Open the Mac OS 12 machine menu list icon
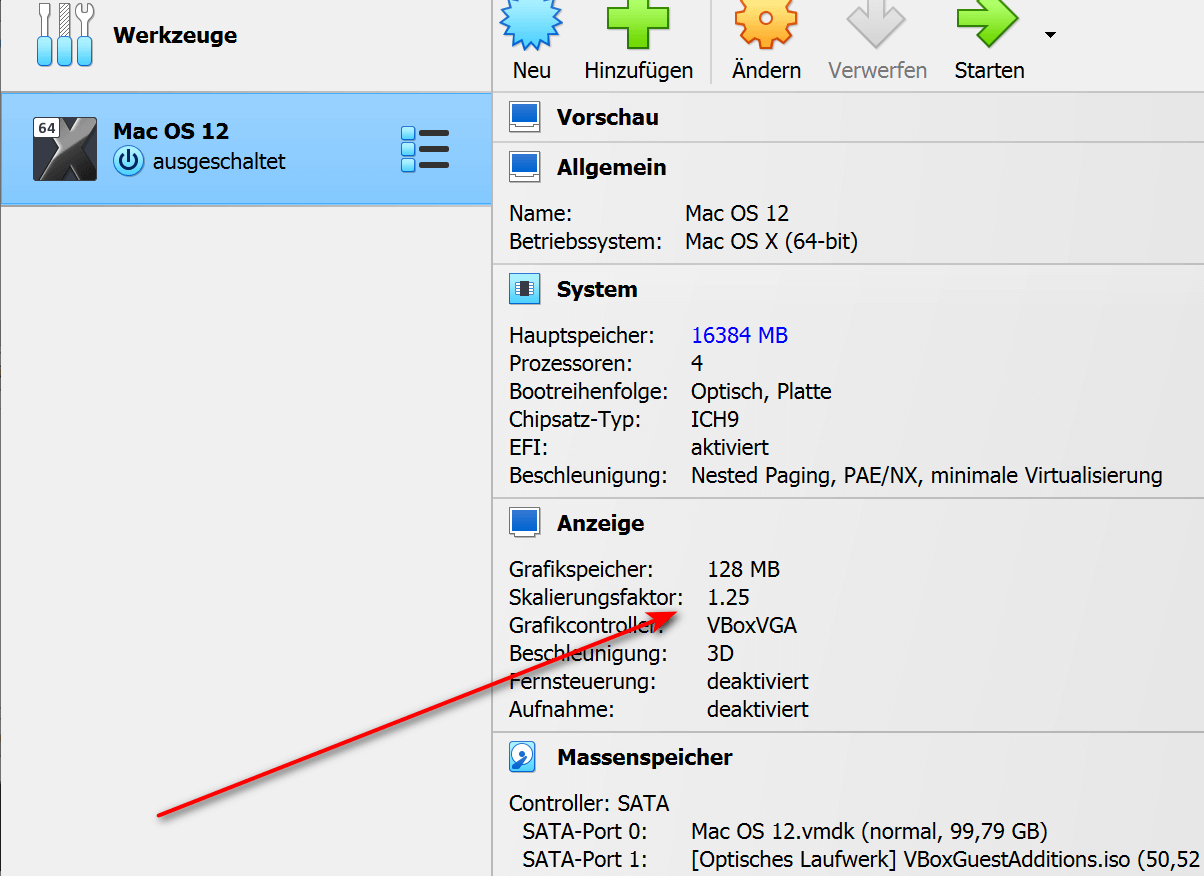 pyautogui.click(x=425, y=149)
